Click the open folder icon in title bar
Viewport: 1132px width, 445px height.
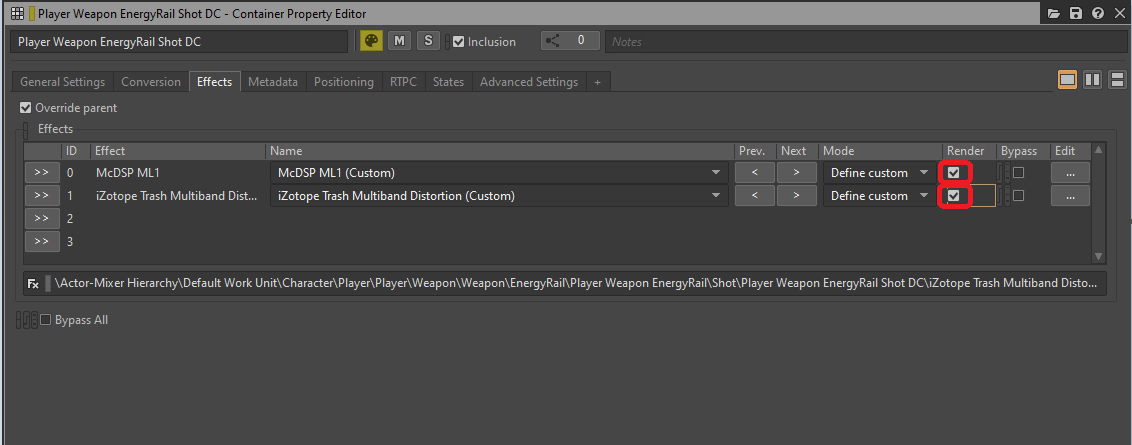(1054, 13)
